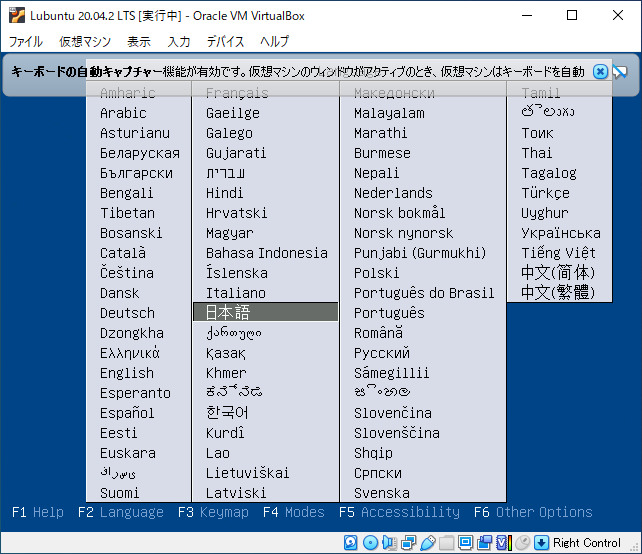The height and width of the screenshot is (554, 642).
Task: Select Русский in the language list
Action: point(382,353)
